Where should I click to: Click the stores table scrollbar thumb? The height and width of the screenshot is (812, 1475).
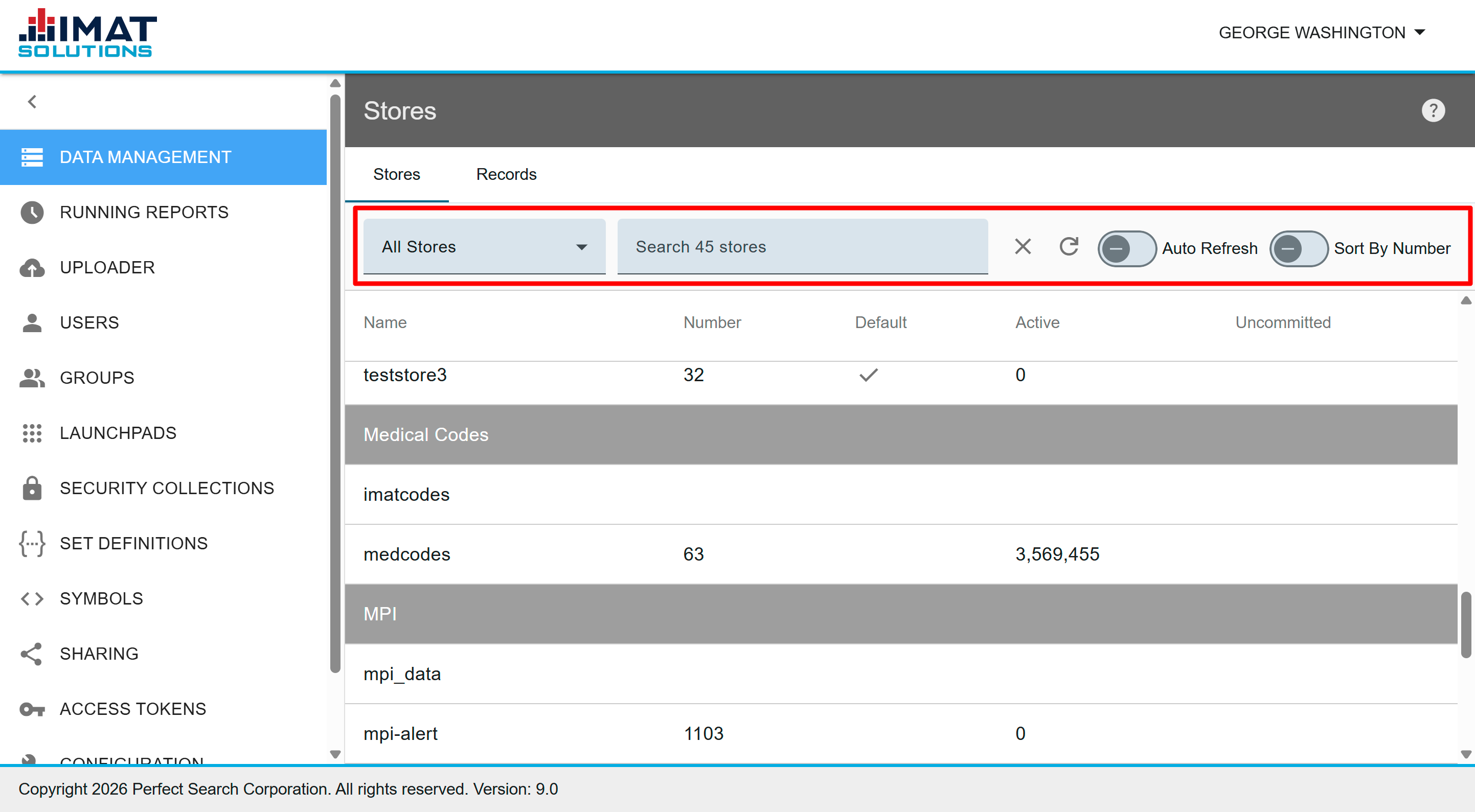click(x=1466, y=624)
